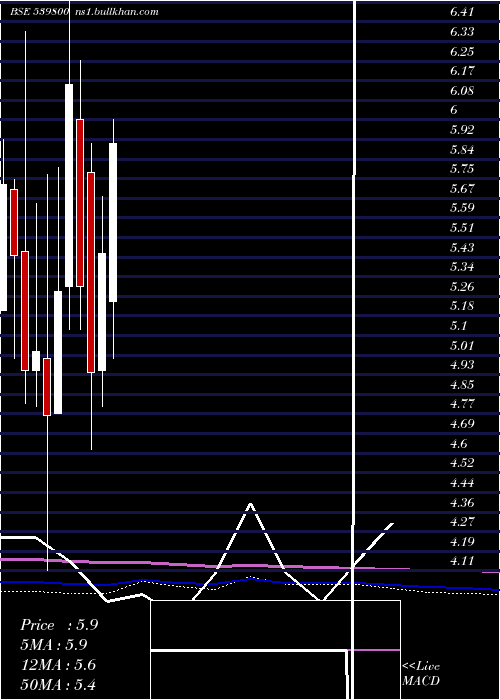Viewport: 500px width, 700px height.
Task: Click the 4.36 price axis label
Action: 462,502
